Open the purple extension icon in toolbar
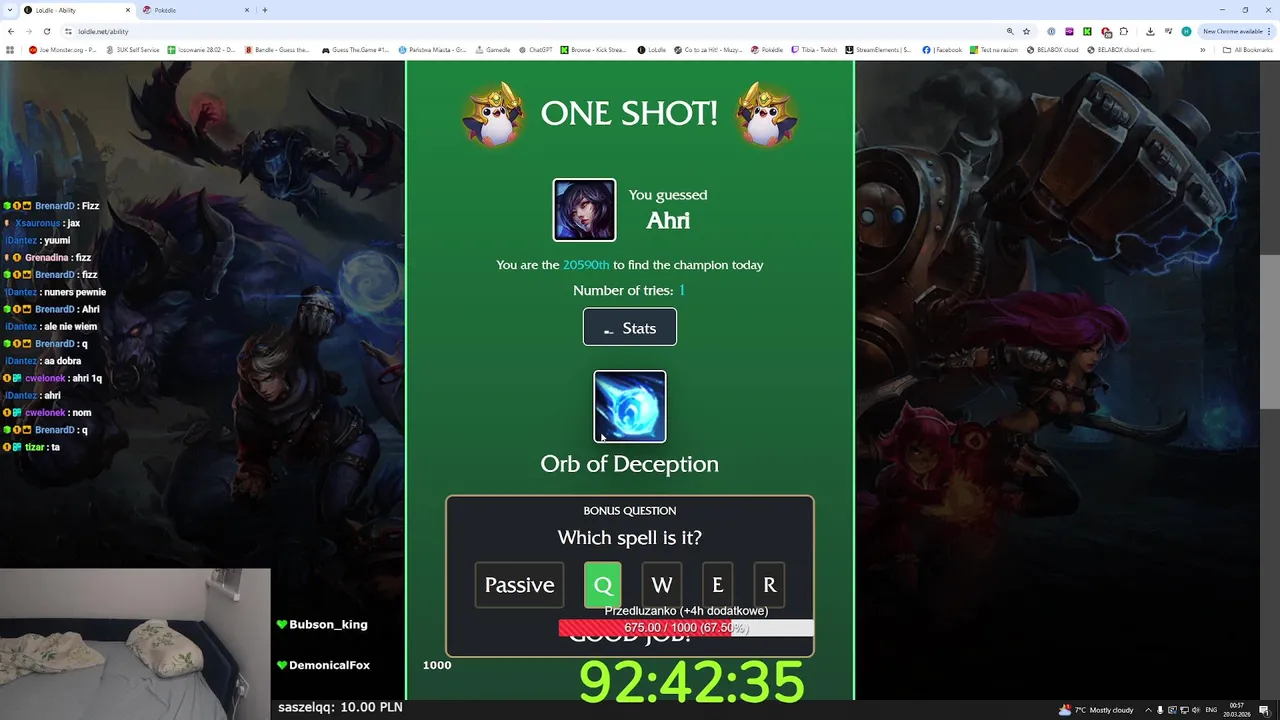This screenshot has width=1280, height=720. [1069, 31]
